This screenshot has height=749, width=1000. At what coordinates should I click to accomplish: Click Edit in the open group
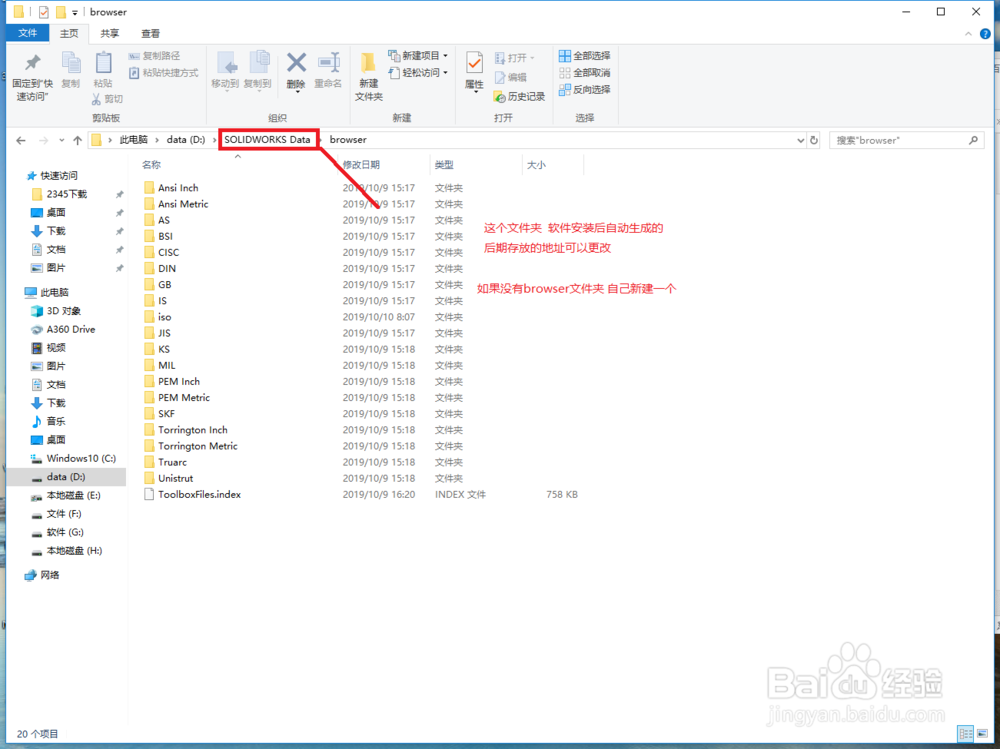click(511, 77)
